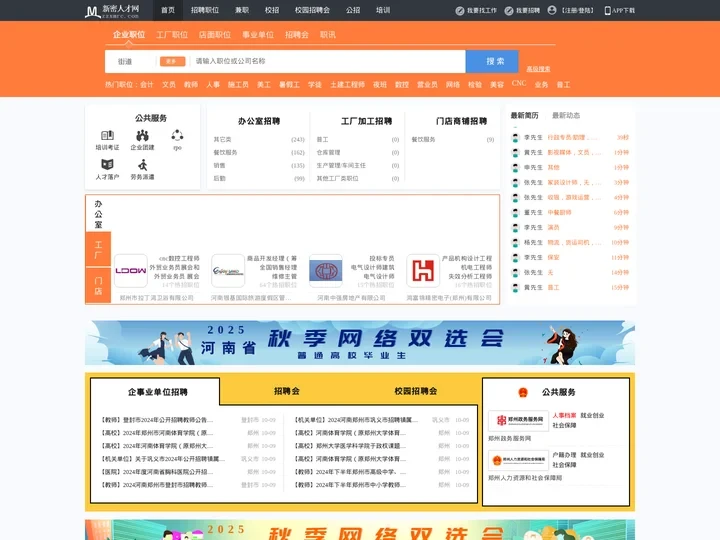Open the red H company logo
The image size is (720, 540).
coord(423,270)
